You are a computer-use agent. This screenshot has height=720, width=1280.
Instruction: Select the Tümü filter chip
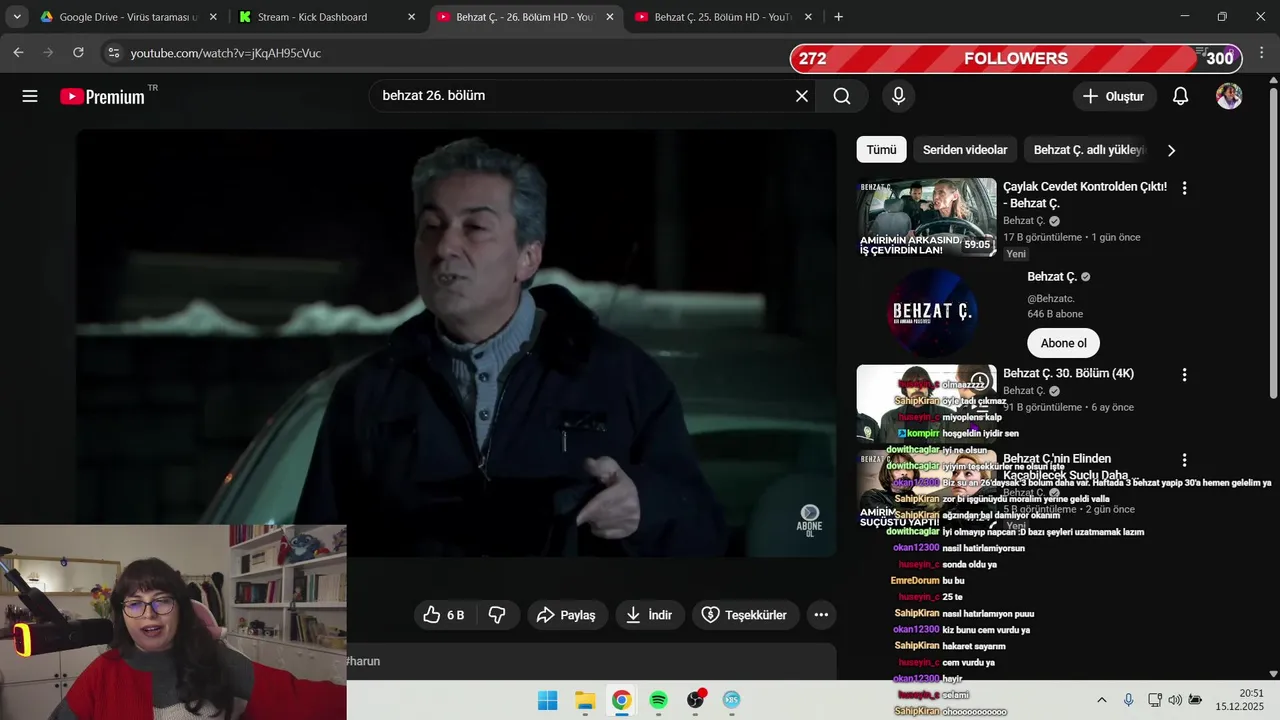tap(881, 150)
